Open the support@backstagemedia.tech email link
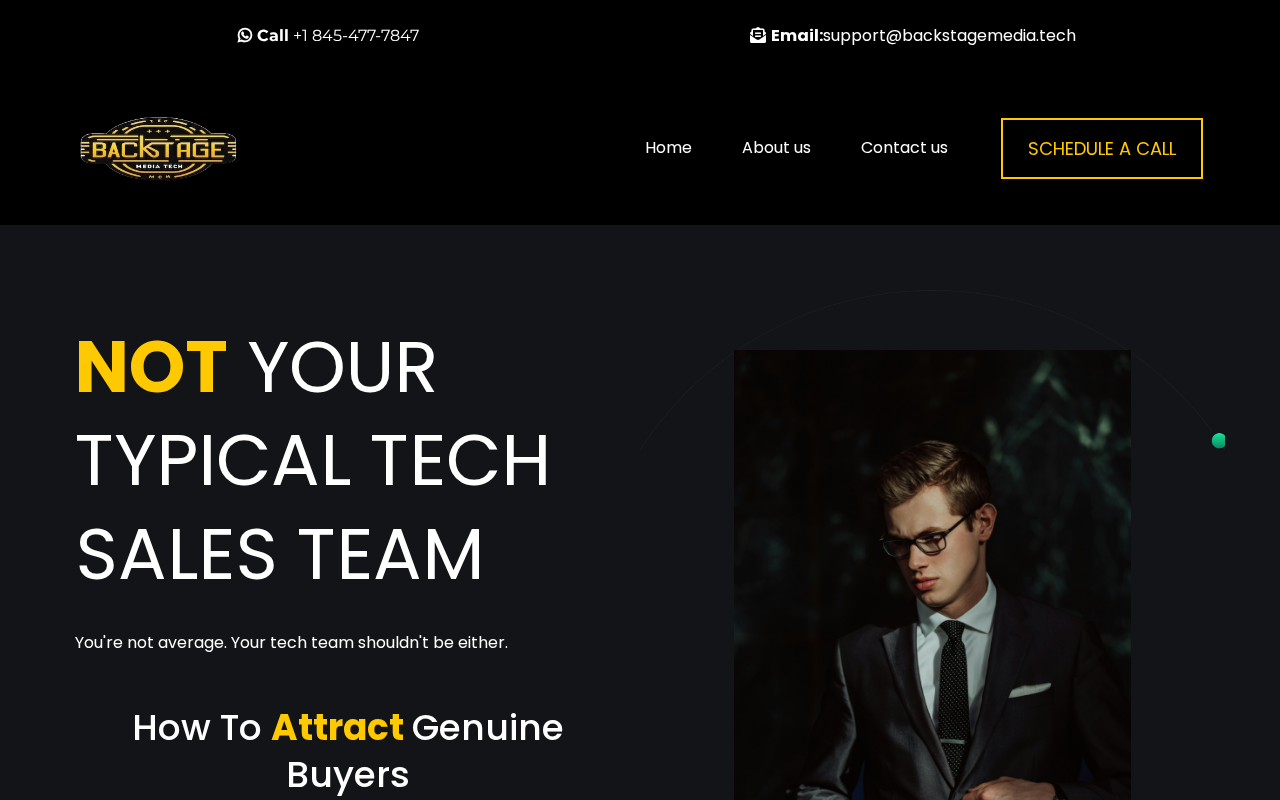The height and width of the screenshot is (800, 1280). (x=949, y=36)
